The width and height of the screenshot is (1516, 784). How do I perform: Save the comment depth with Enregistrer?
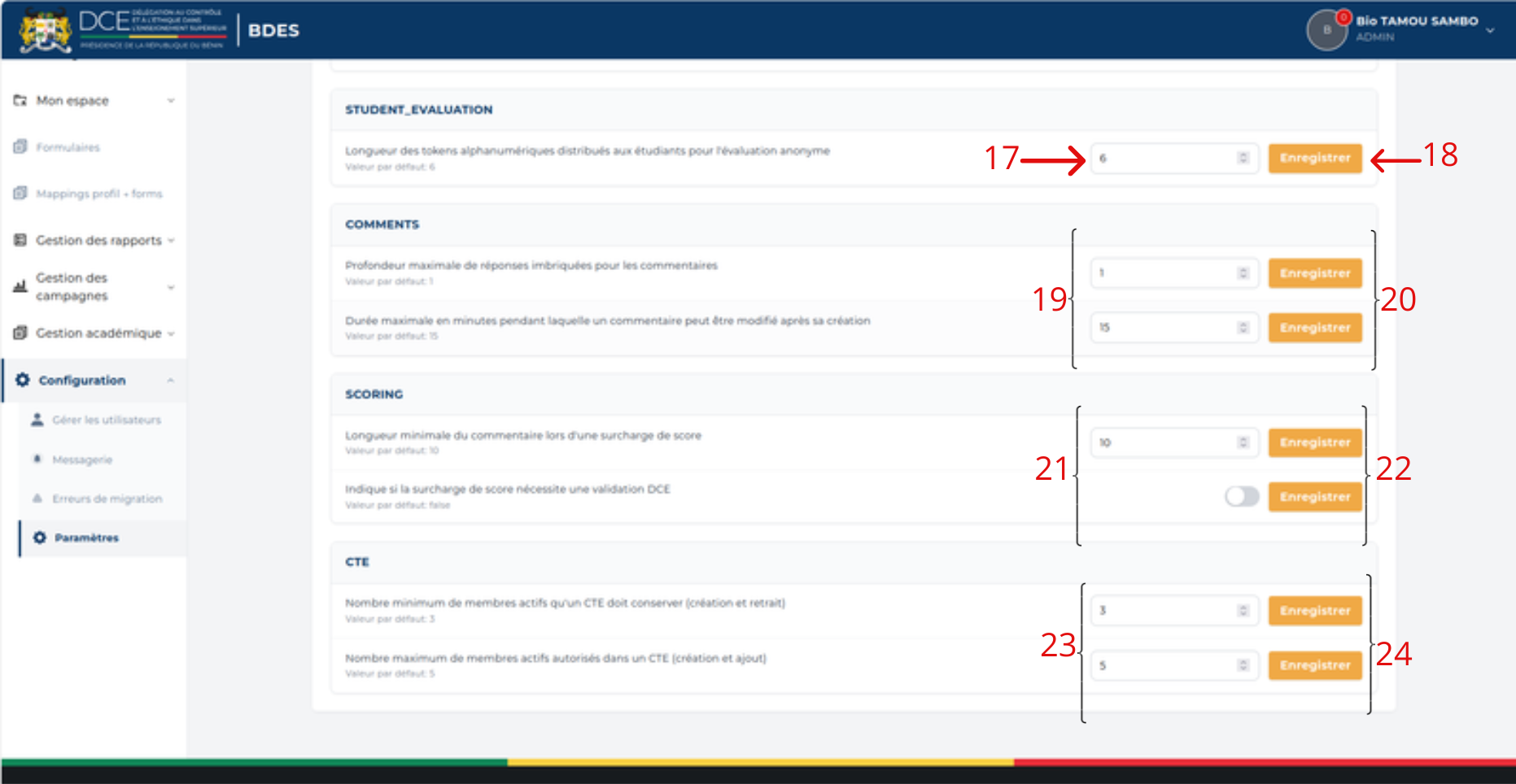pyautogui.click(x=1315, y=273)
